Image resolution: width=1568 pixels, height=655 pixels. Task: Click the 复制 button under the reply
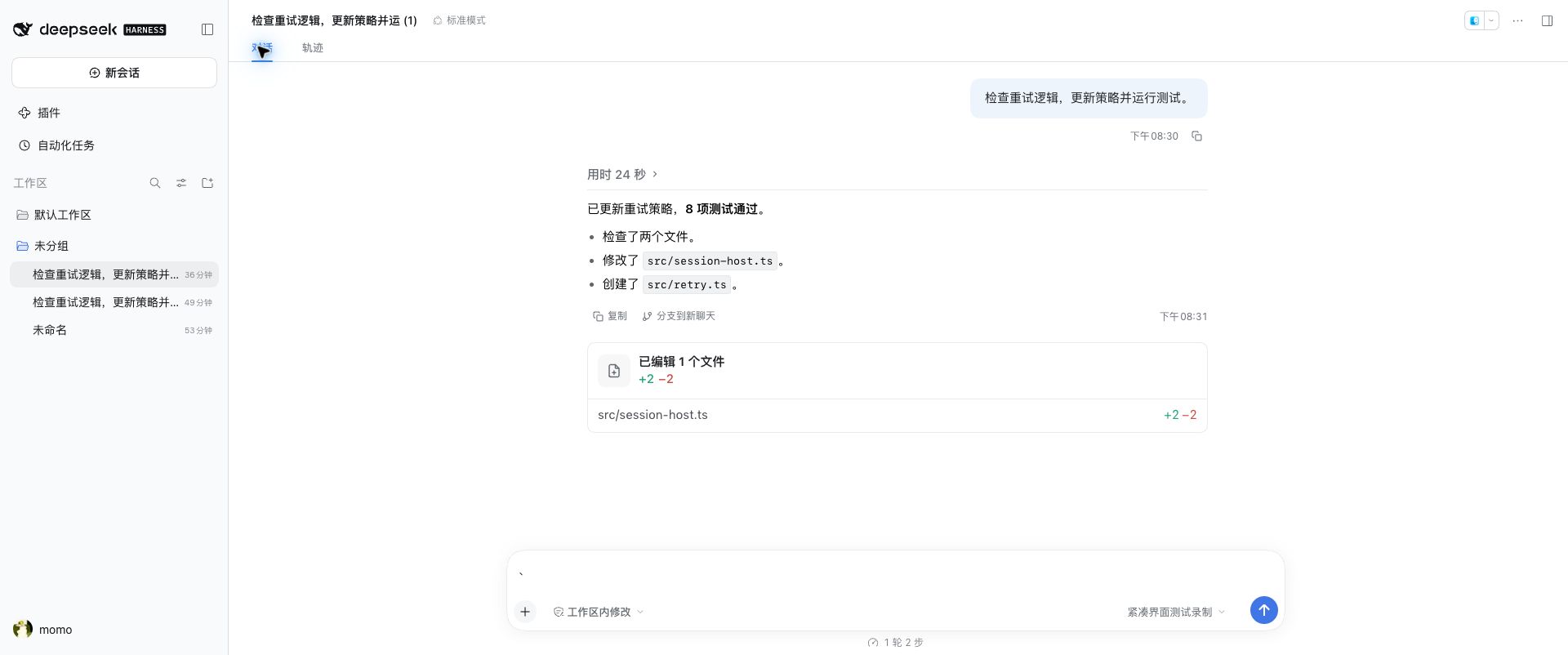point(610,316)
